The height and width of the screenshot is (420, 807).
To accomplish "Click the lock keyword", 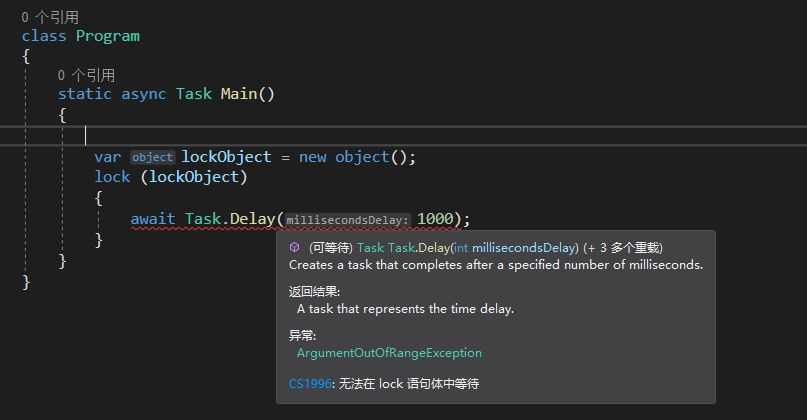I will pos(112,176).
